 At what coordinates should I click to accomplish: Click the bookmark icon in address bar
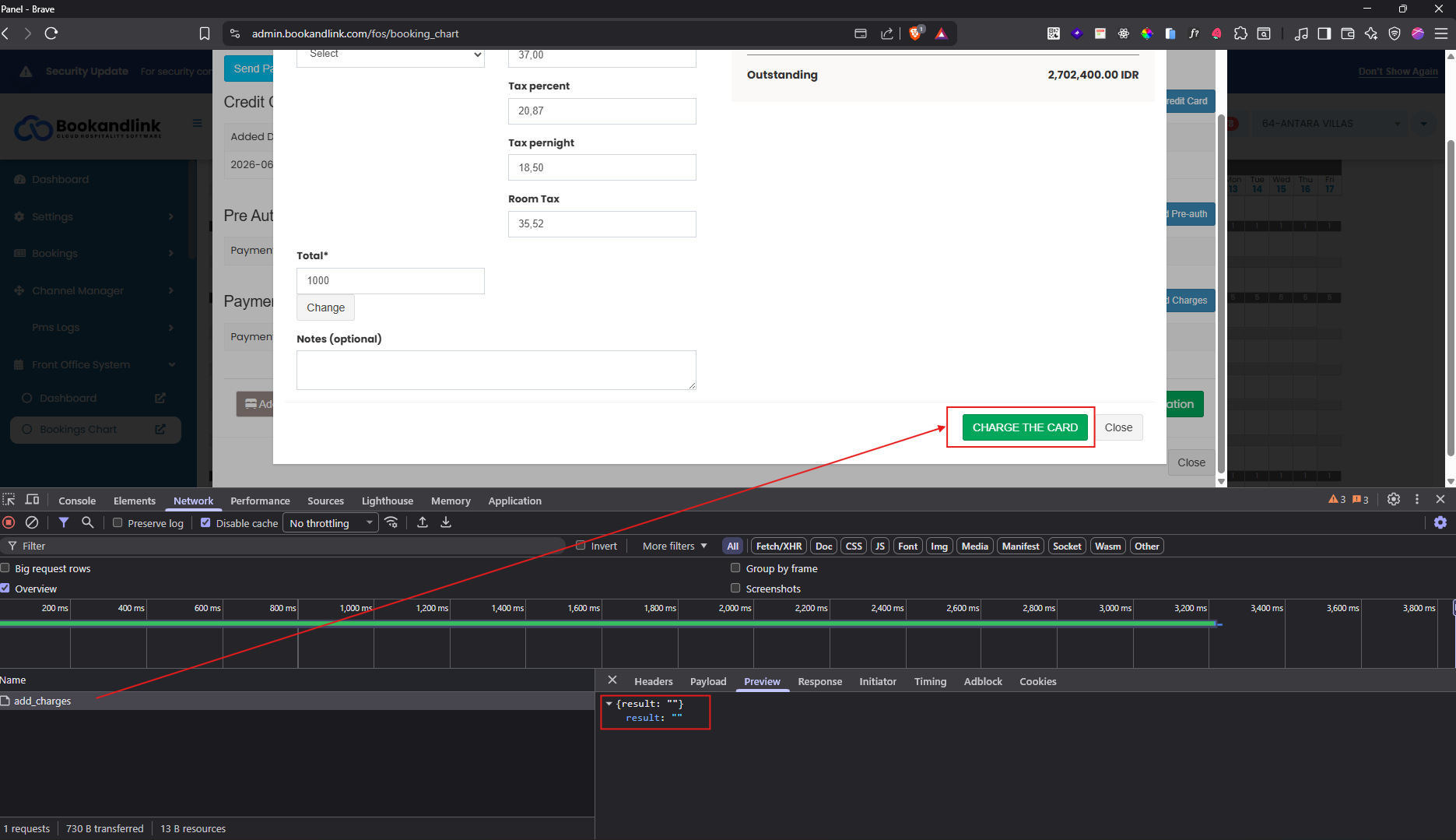(x=205, y=33)
